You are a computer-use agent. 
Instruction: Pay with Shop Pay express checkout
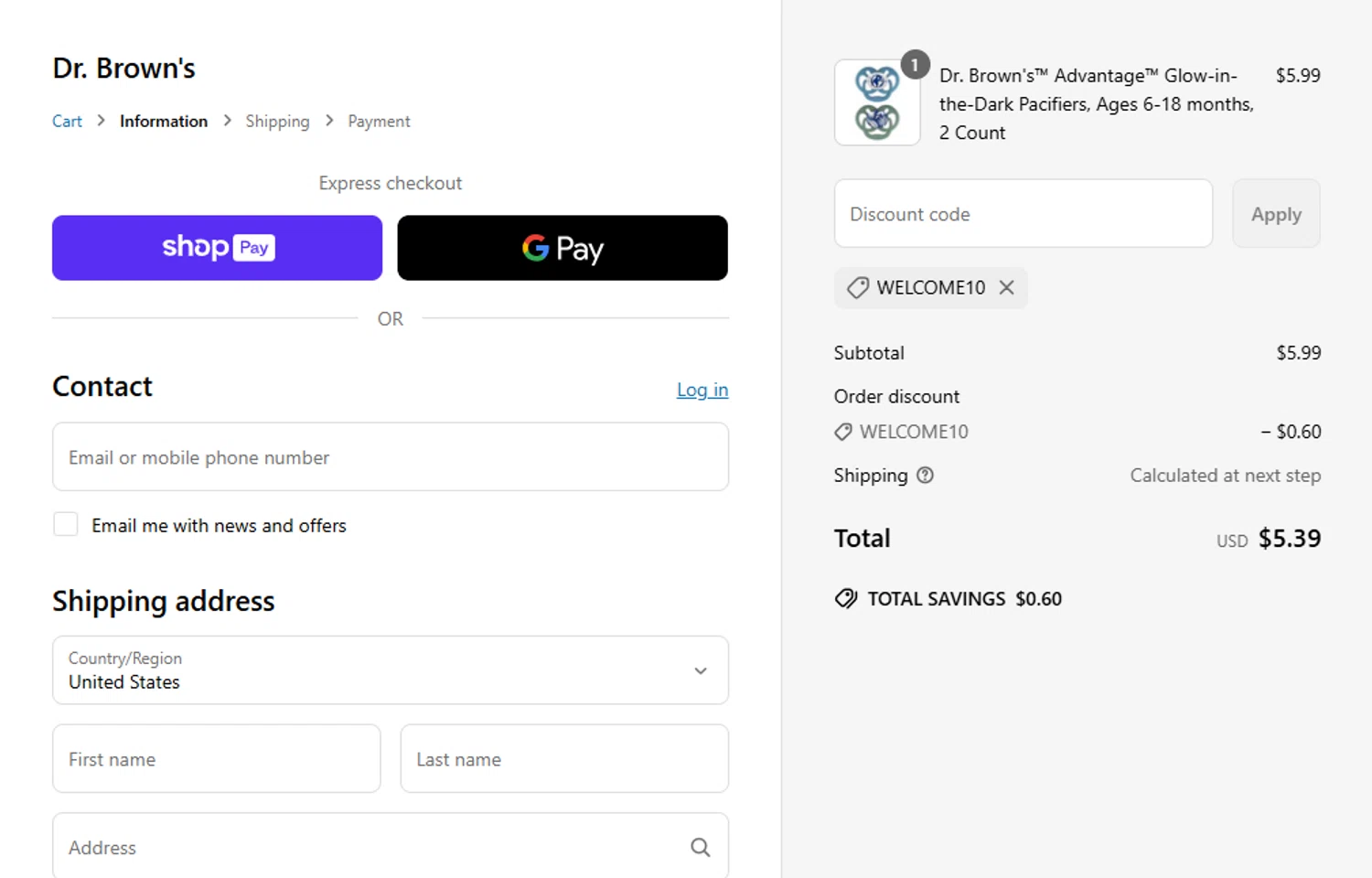[x=217, y=248]
